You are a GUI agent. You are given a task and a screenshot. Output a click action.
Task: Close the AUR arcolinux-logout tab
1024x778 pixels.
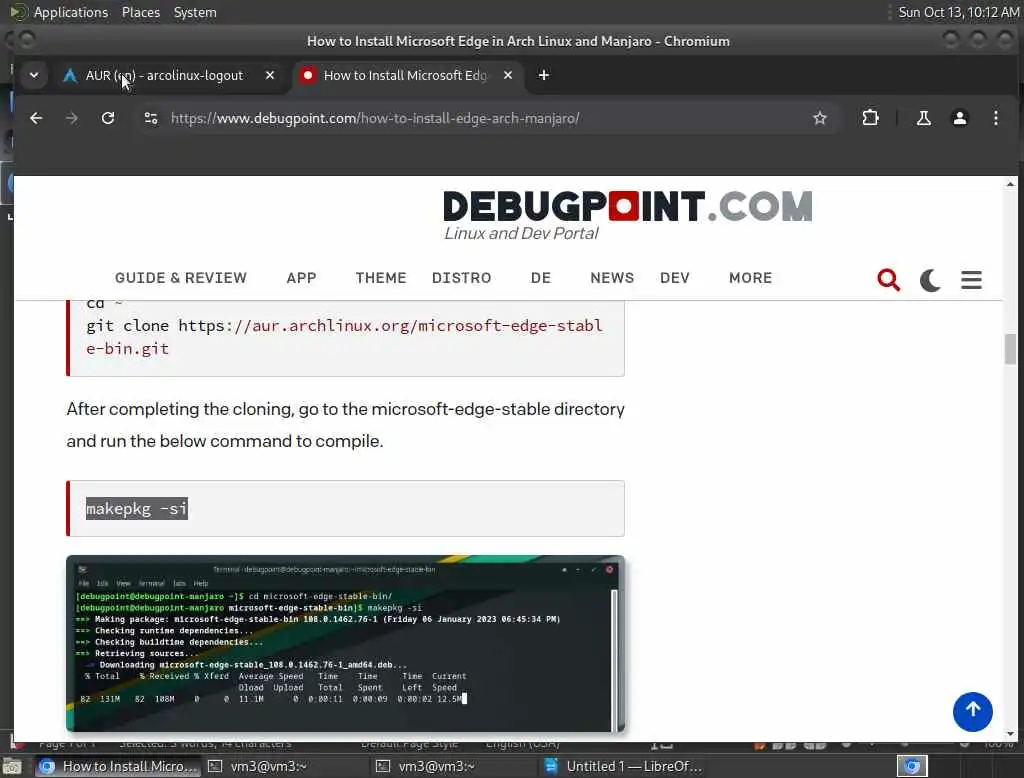click(270, 75)
